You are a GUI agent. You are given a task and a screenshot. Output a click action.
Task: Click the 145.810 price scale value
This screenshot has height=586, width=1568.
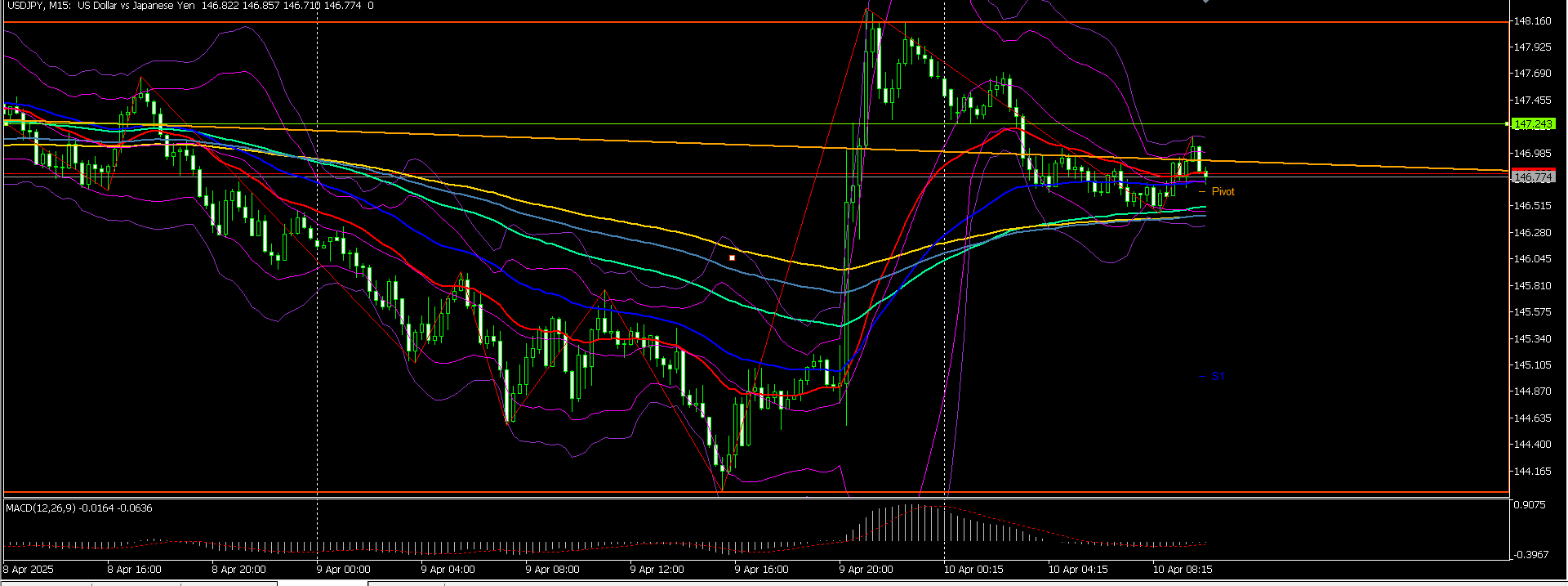click(1532, 286)
